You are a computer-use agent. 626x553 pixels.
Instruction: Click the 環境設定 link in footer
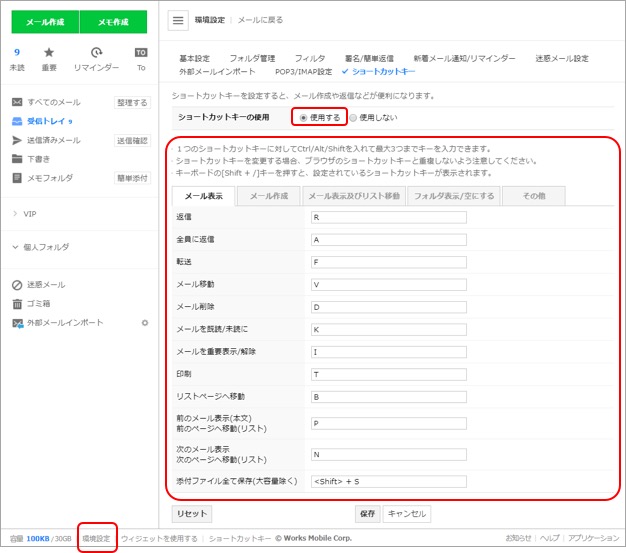pyautogui.click(x=96, y=538)
